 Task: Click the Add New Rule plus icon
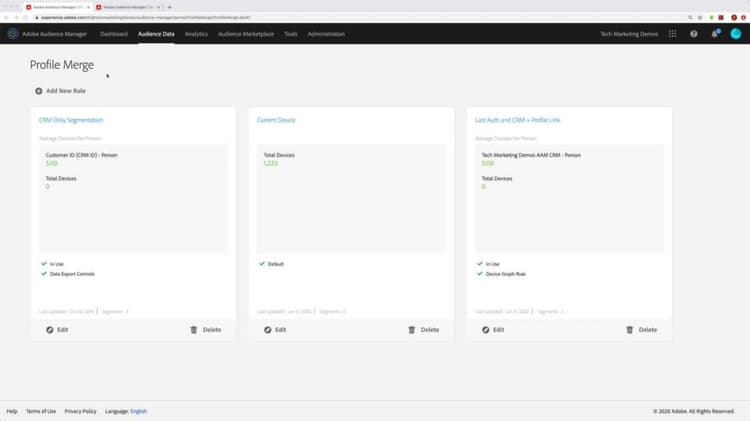[x=39, y=91]
